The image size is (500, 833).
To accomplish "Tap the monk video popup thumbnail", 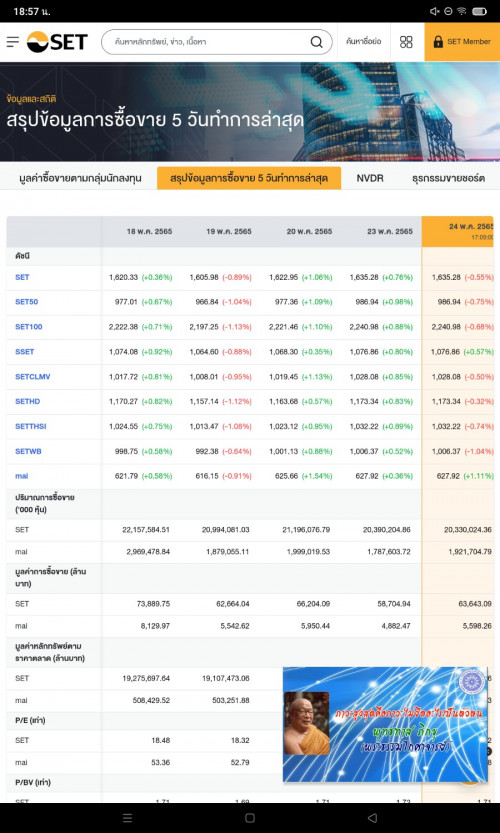I will pos(385,724).
